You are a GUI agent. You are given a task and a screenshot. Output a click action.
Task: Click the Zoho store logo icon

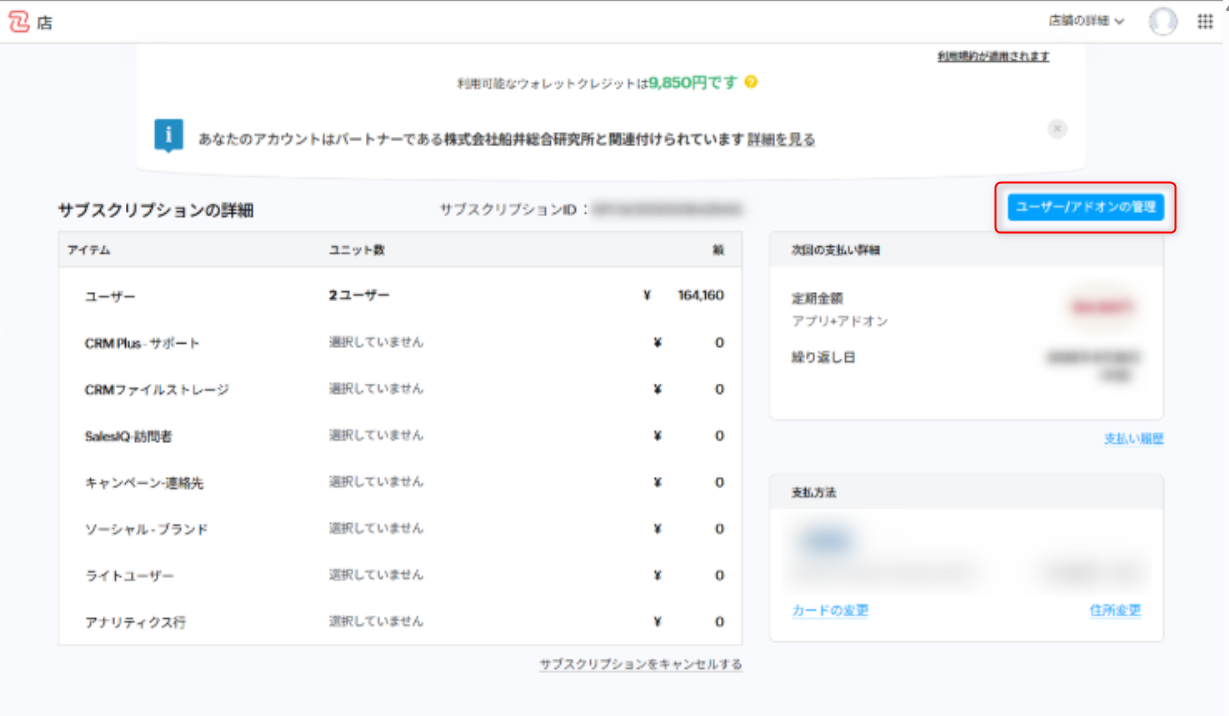coord(19,22)
